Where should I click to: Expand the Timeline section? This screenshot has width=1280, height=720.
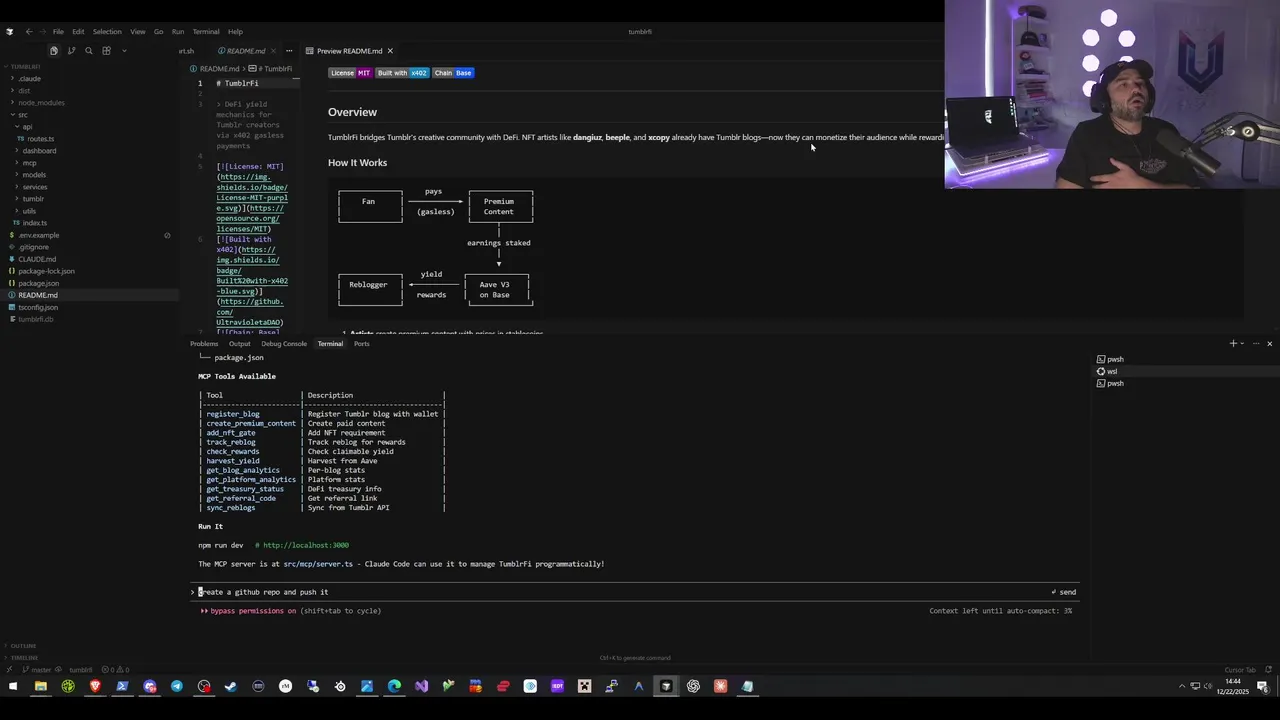24,658
